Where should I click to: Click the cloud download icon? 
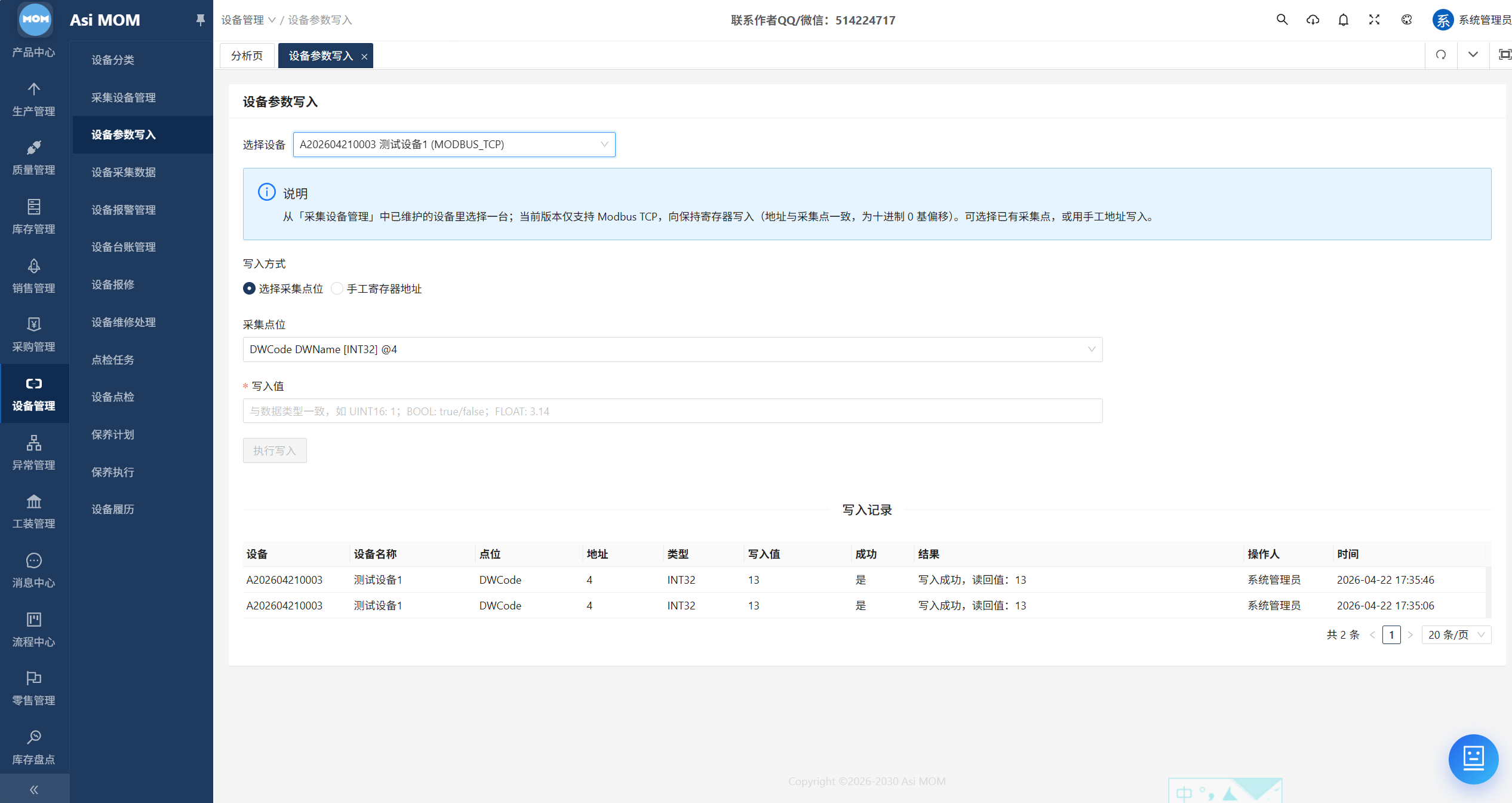click(x=1313, y=20)
